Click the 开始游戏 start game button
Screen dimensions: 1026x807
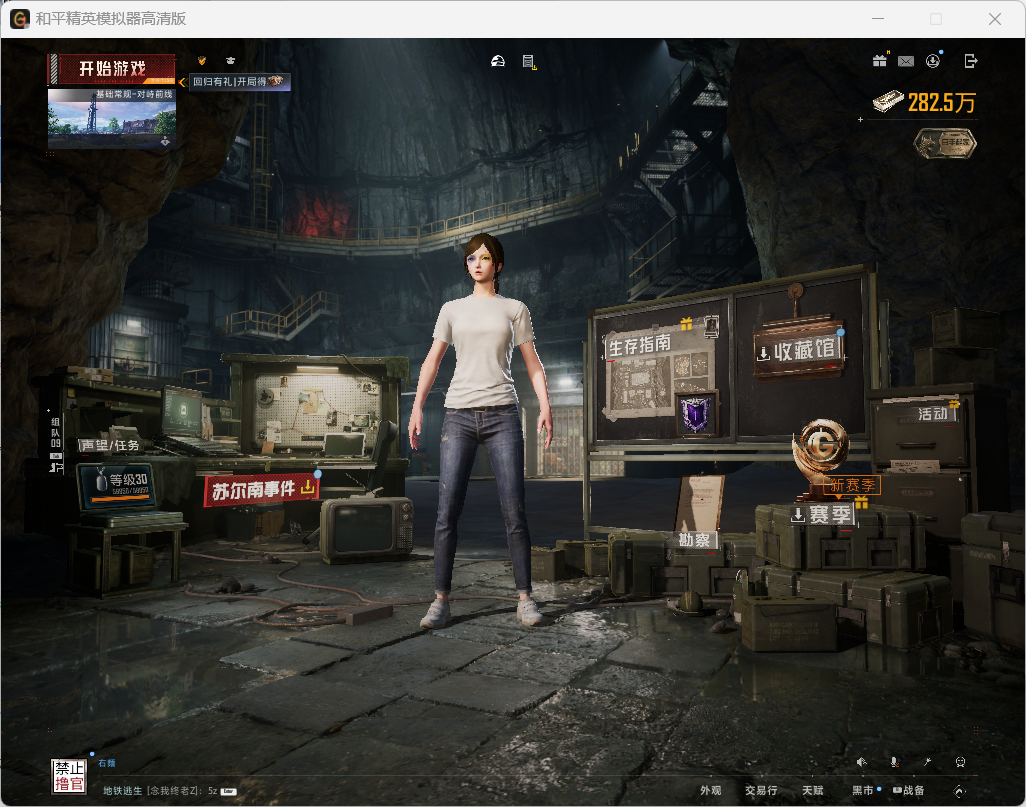point(112,69)
